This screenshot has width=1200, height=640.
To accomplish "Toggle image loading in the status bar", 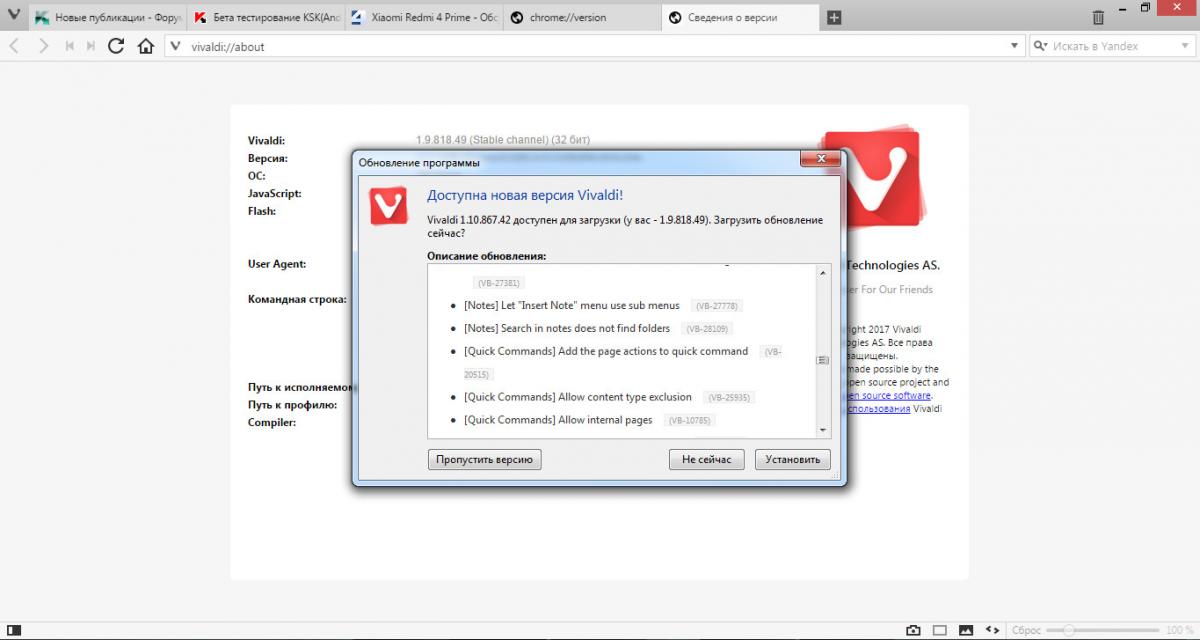I will click(x=965, y=630).
